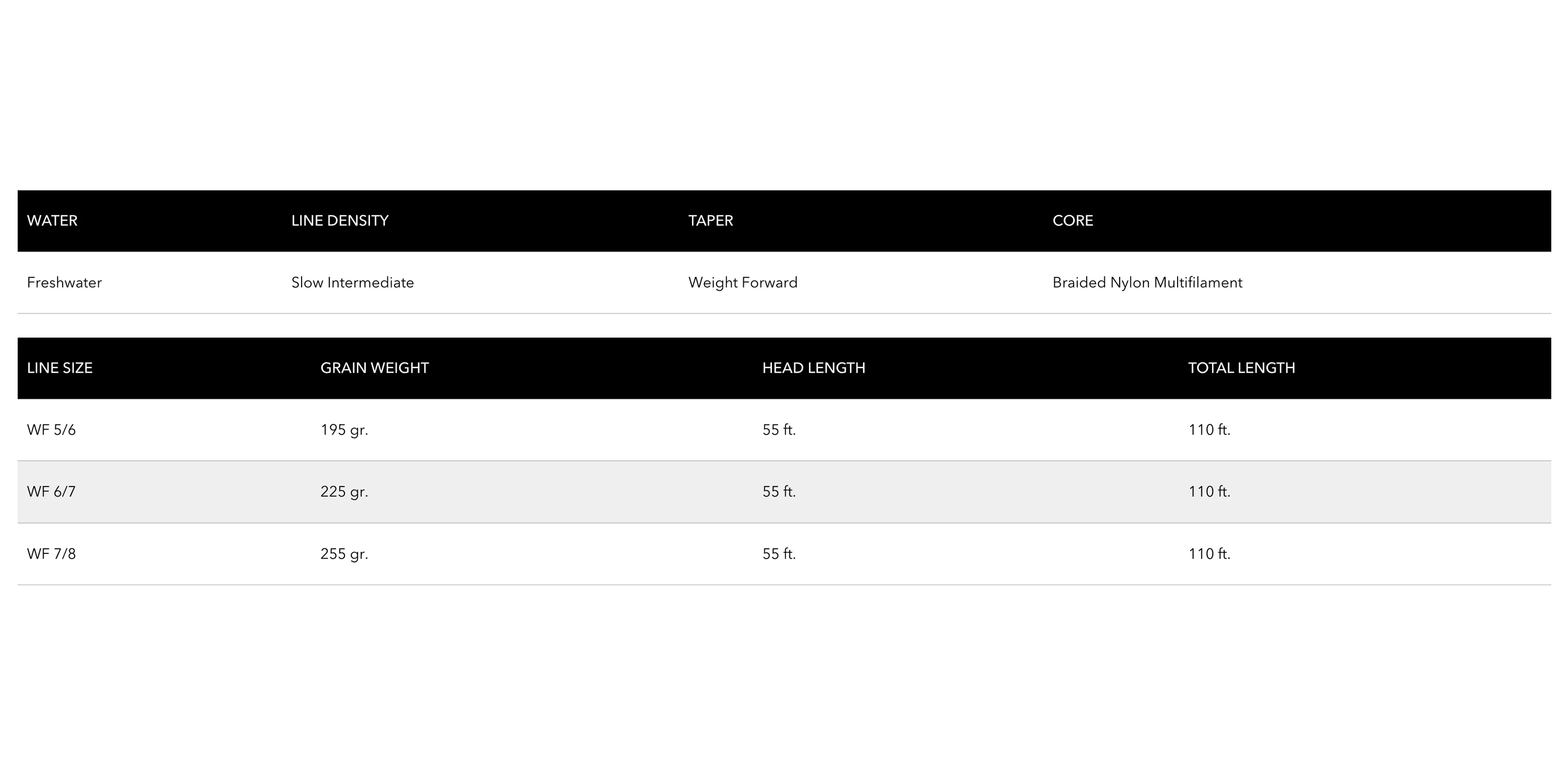
Task: Click the HEAD LENGTH header
Action: coord(814,367)
